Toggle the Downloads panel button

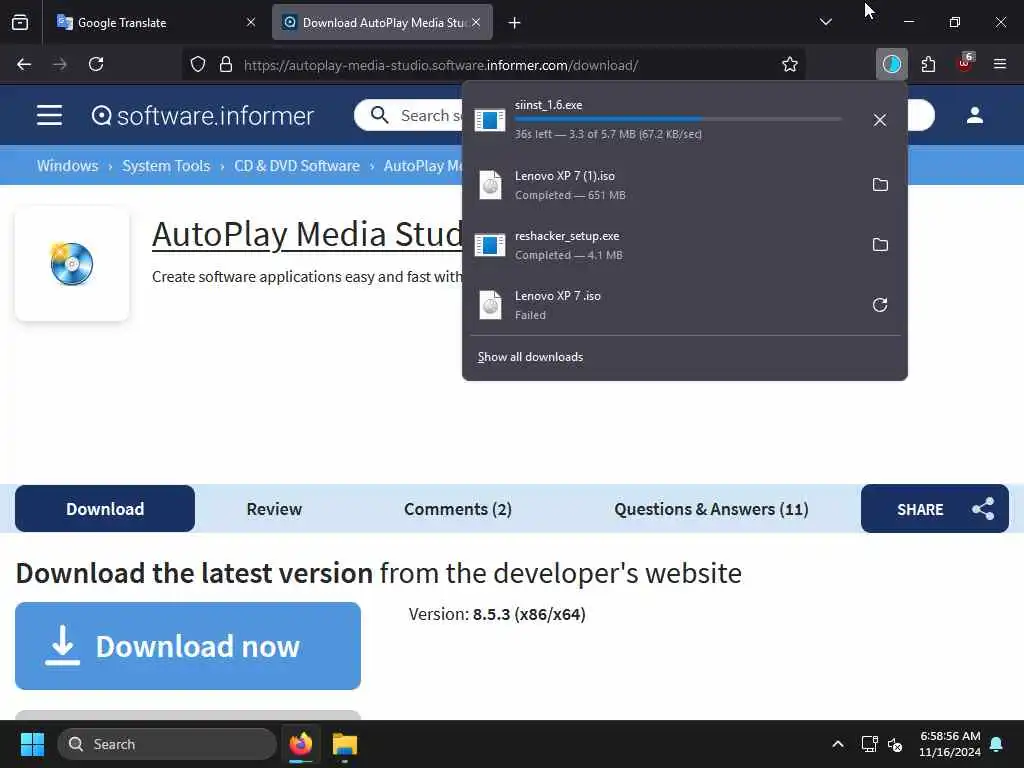pyautogui.click(x=891, y=64)
